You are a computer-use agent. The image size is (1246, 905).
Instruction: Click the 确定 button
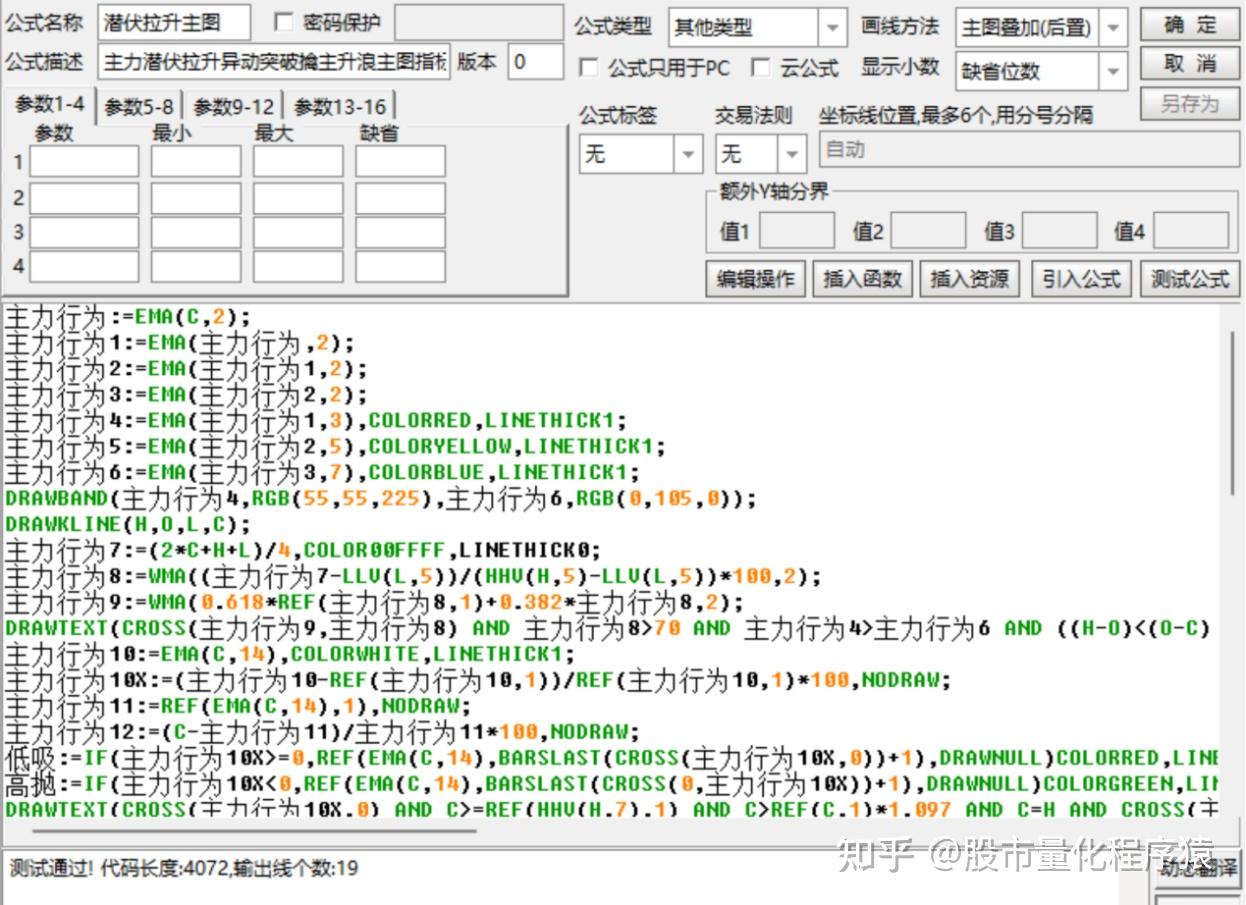coord(1190,25)
